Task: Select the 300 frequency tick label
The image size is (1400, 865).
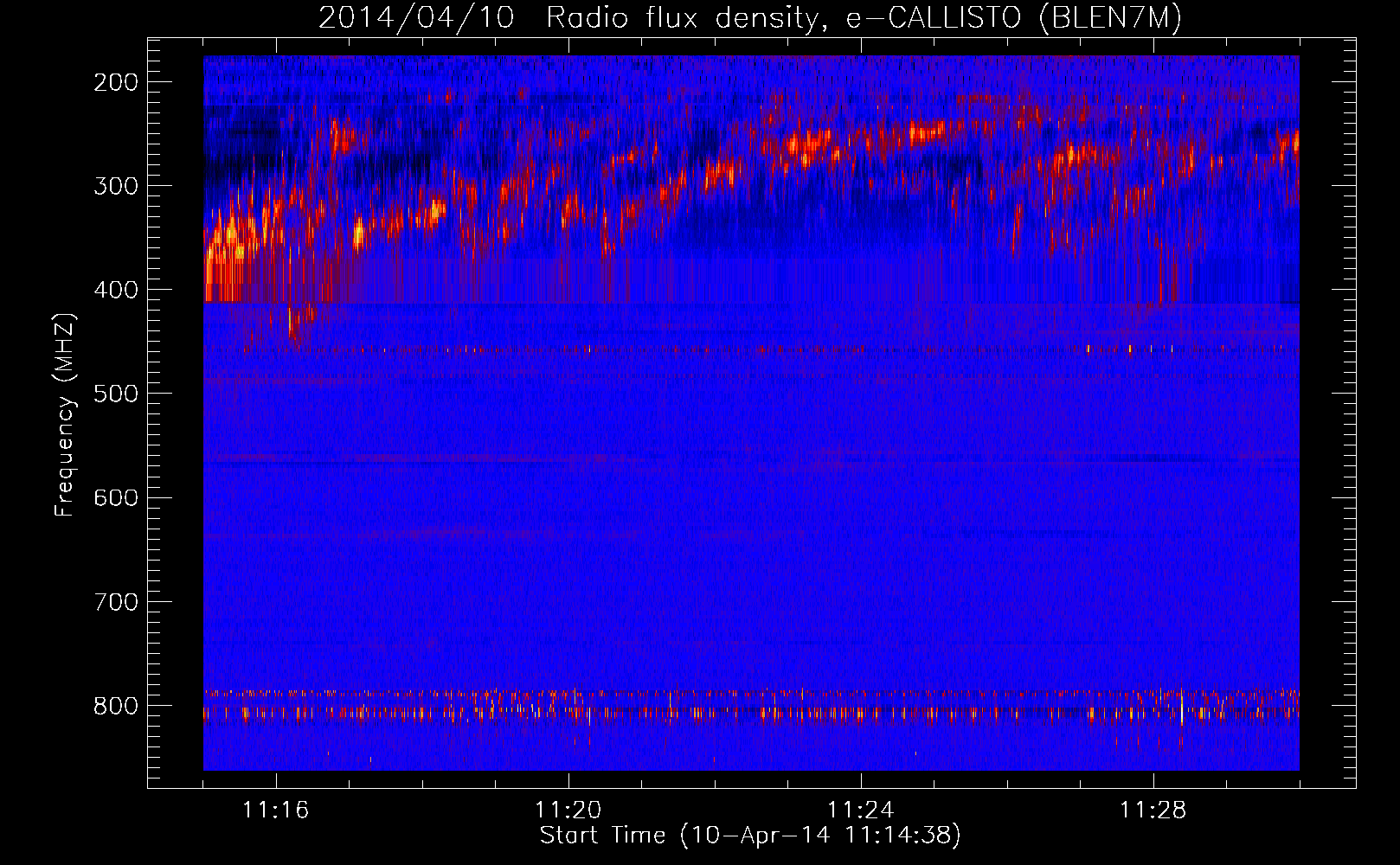Action: [x=116, y=187]
